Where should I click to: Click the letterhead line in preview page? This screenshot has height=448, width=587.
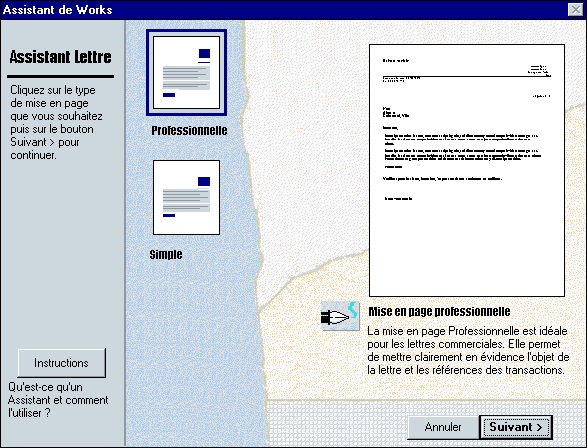[467, 77]
